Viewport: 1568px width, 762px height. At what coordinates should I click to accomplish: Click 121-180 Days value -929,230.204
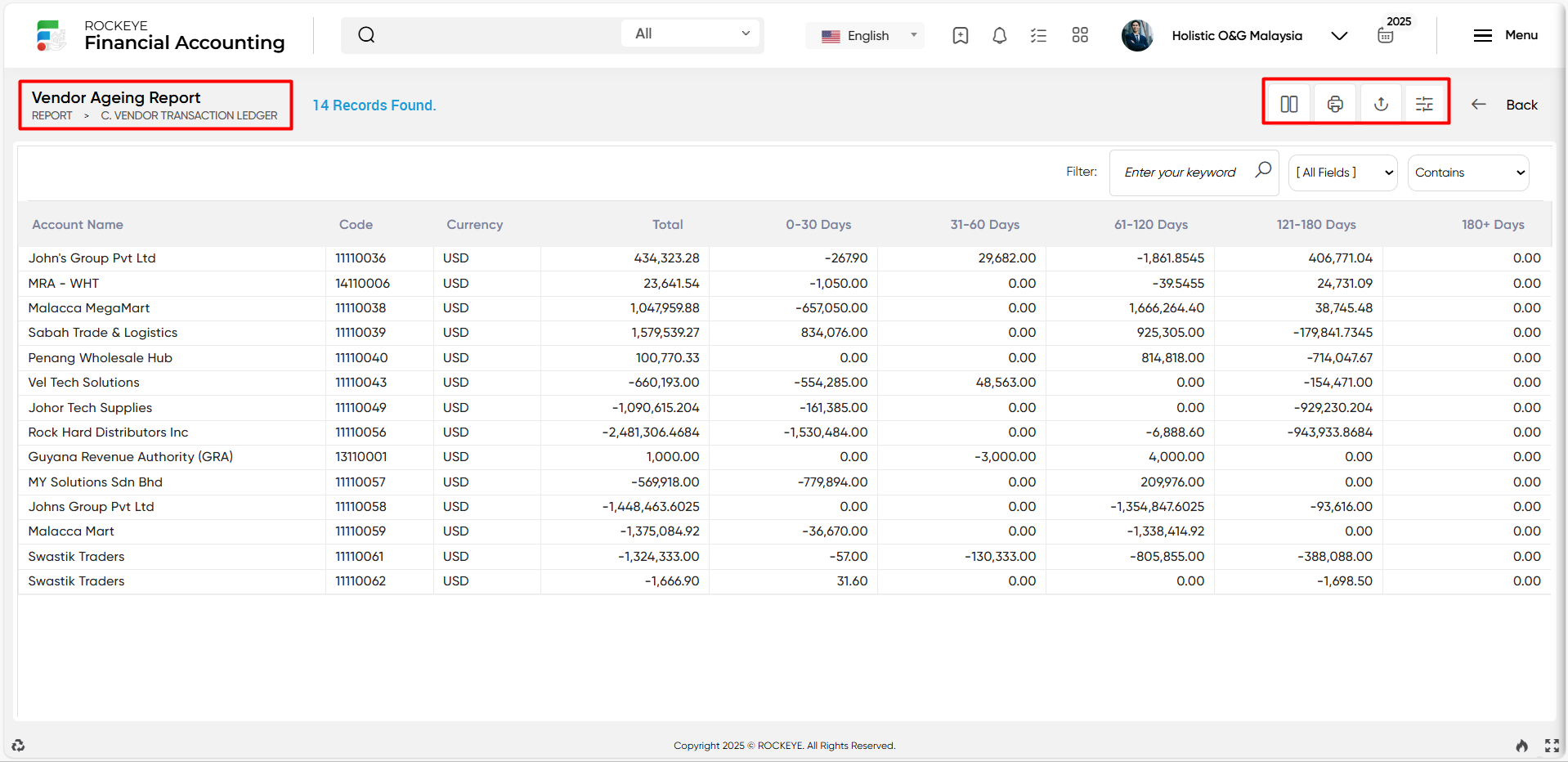[x=1333, y=407]
